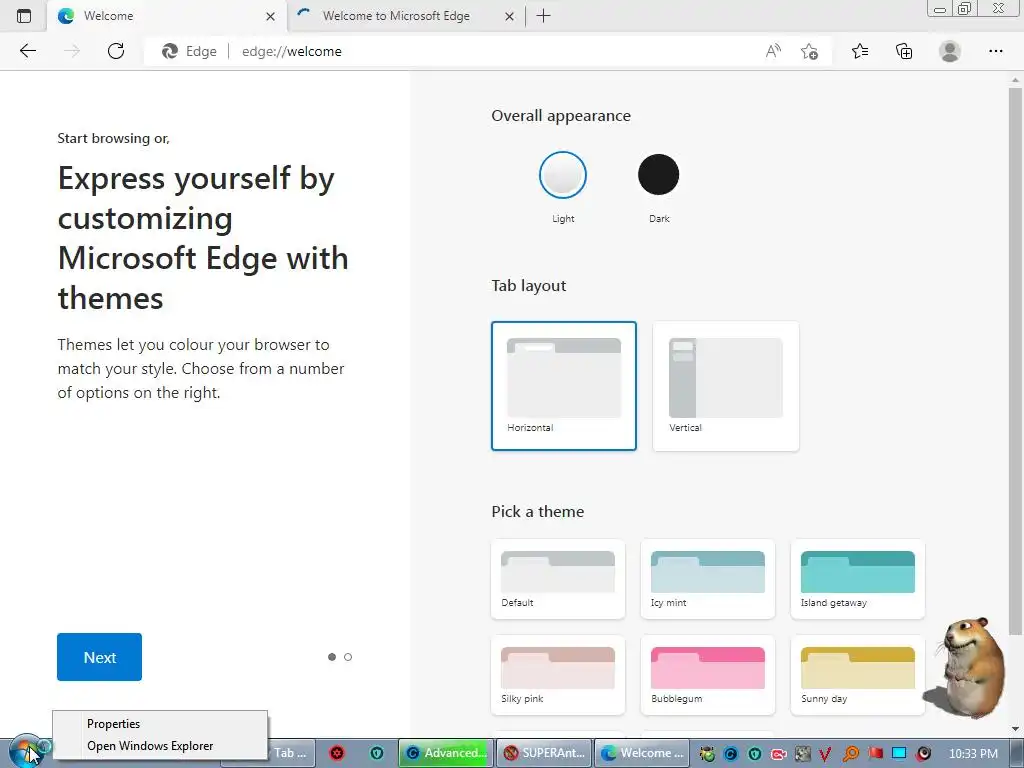The height and width of the screenshot is (768, 1024).
Task: Go back with the back arrow
Action: [27, 51]
